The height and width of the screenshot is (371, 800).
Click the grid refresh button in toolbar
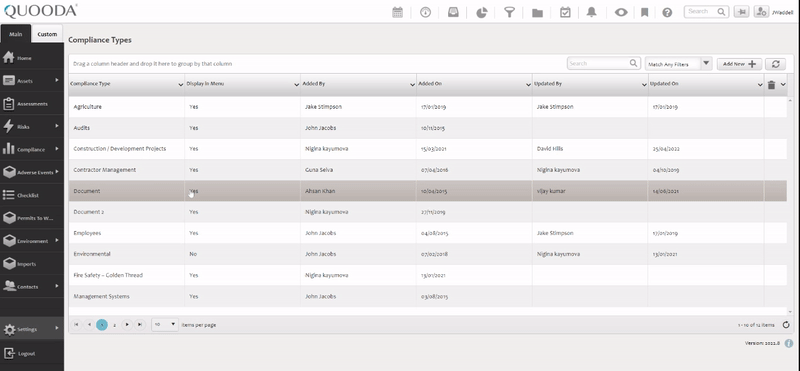[x=776, y=64]
